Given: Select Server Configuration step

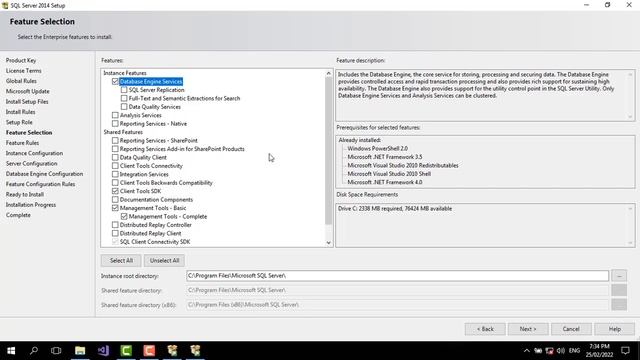Looking at the screenshot, I should (31, 163).
